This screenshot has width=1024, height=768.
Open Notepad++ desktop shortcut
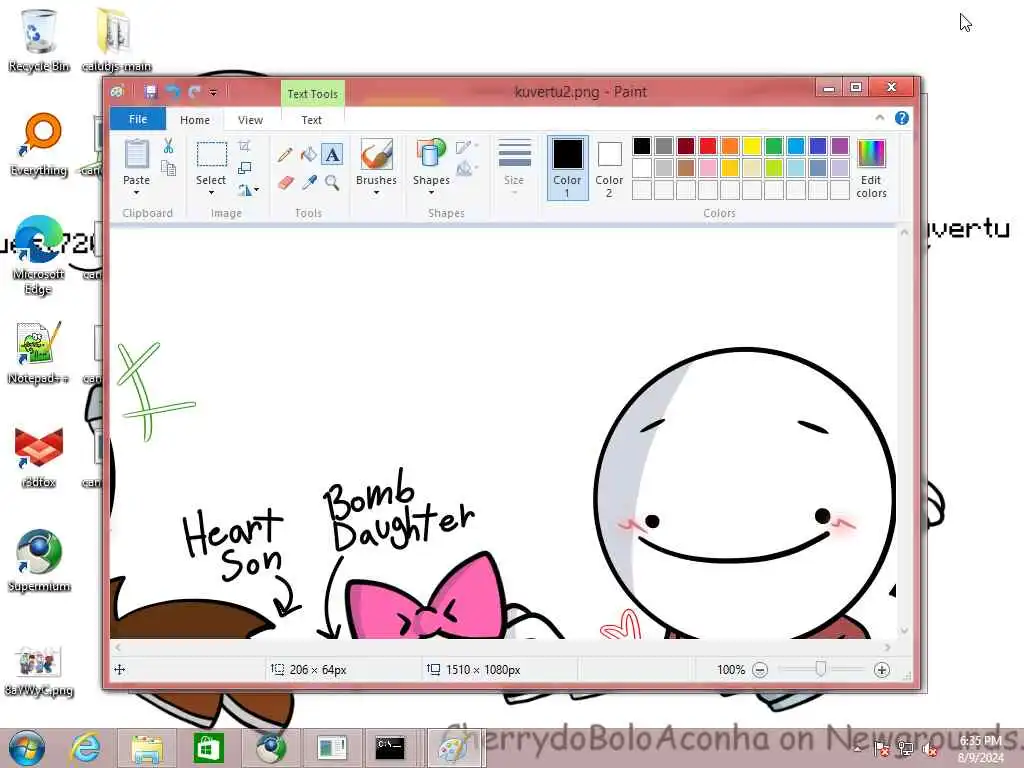click(38, 353)
